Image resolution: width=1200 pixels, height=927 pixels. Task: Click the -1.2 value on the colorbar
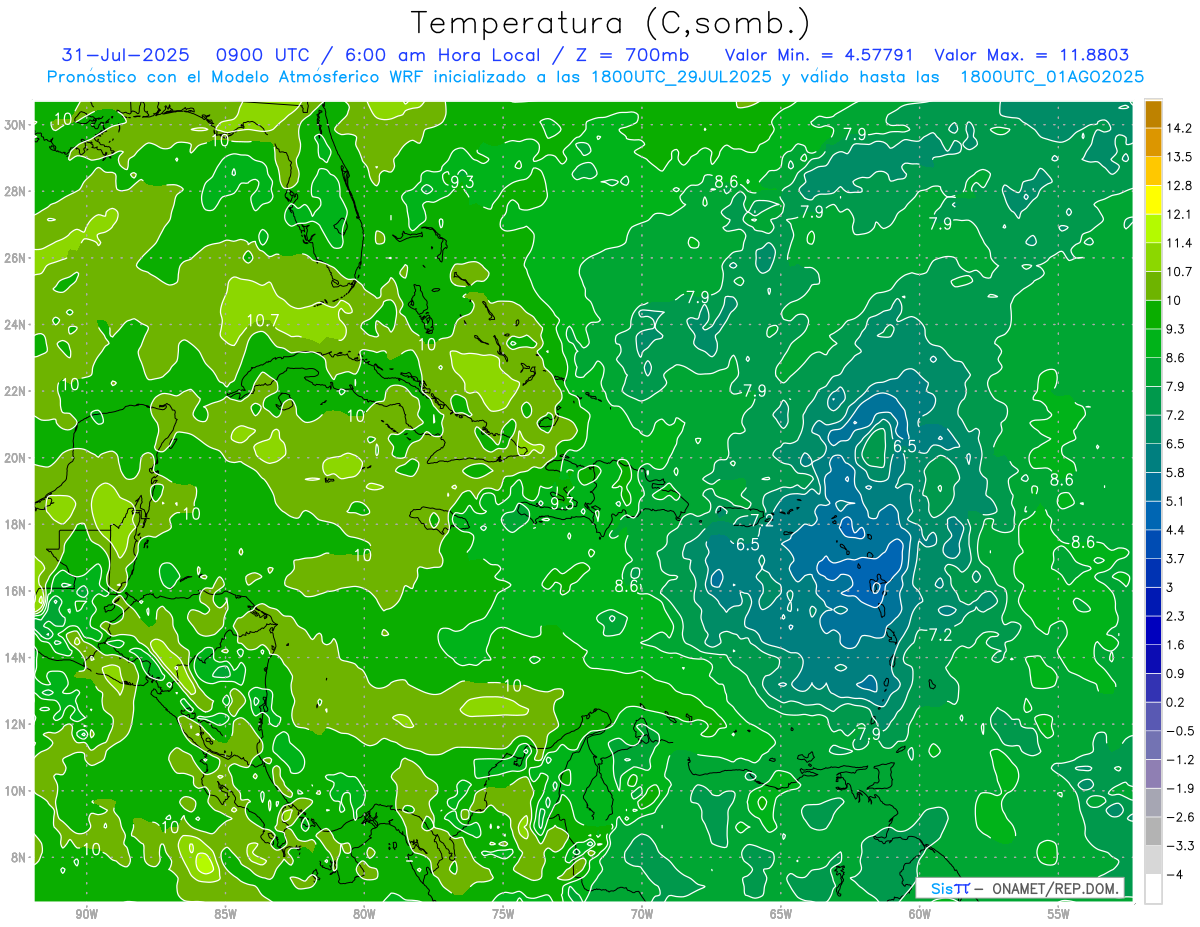1180,759
